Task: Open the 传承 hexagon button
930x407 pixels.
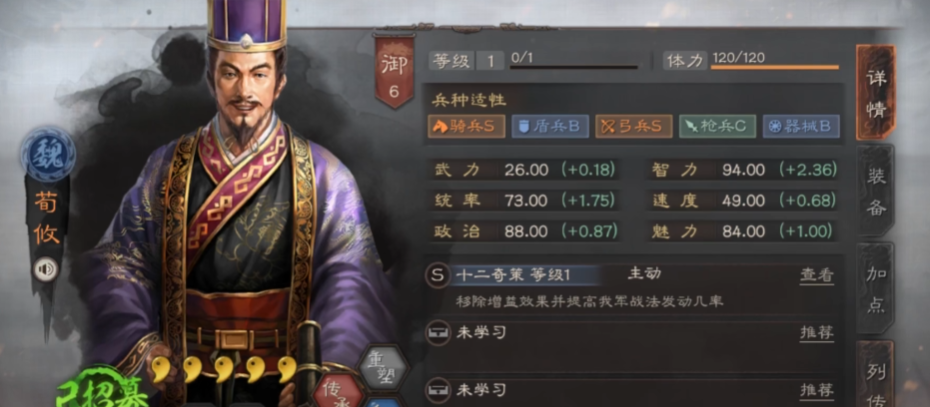Action: [x=339, y=392]
